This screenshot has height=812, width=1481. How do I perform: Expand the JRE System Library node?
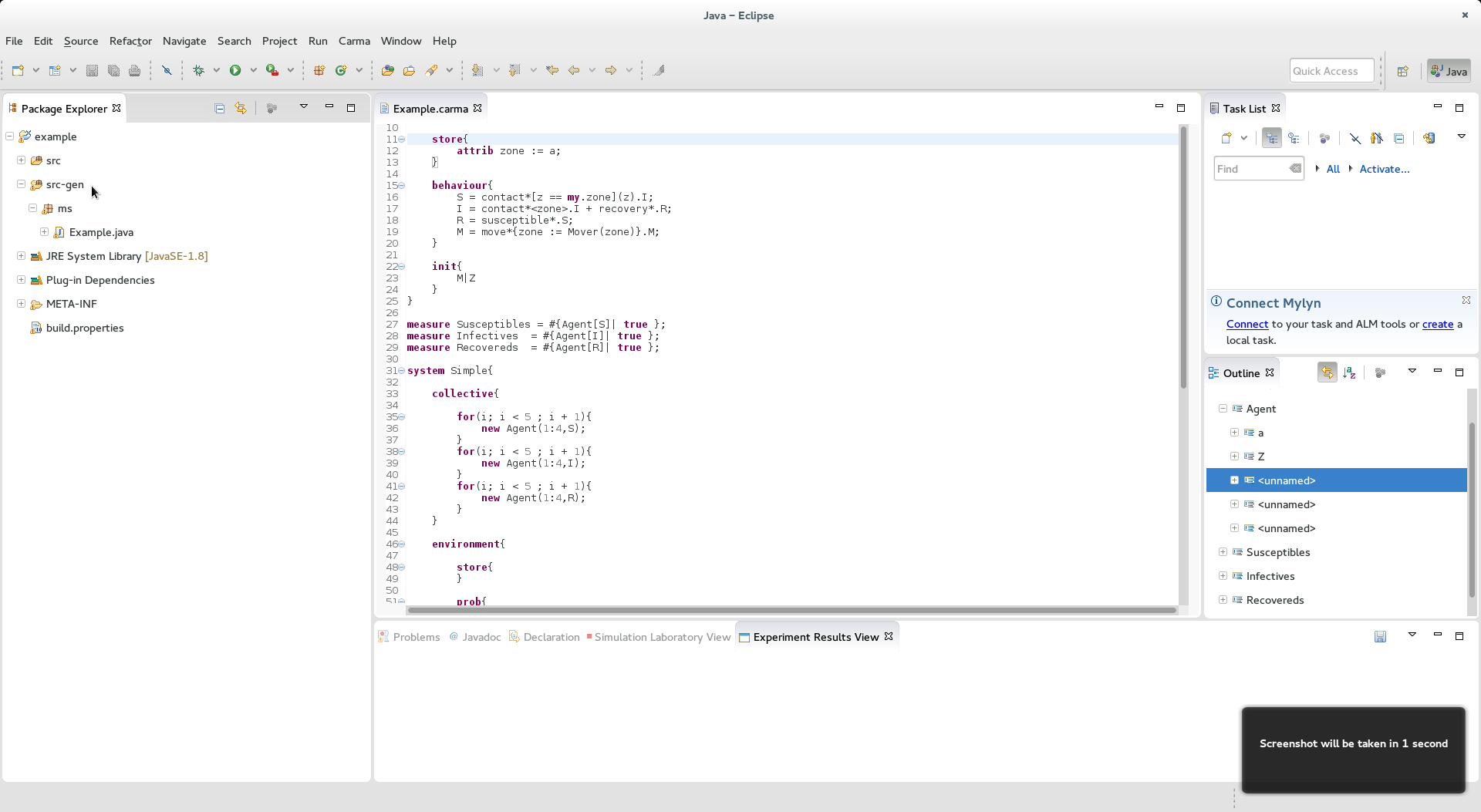(x=22, y=255)
